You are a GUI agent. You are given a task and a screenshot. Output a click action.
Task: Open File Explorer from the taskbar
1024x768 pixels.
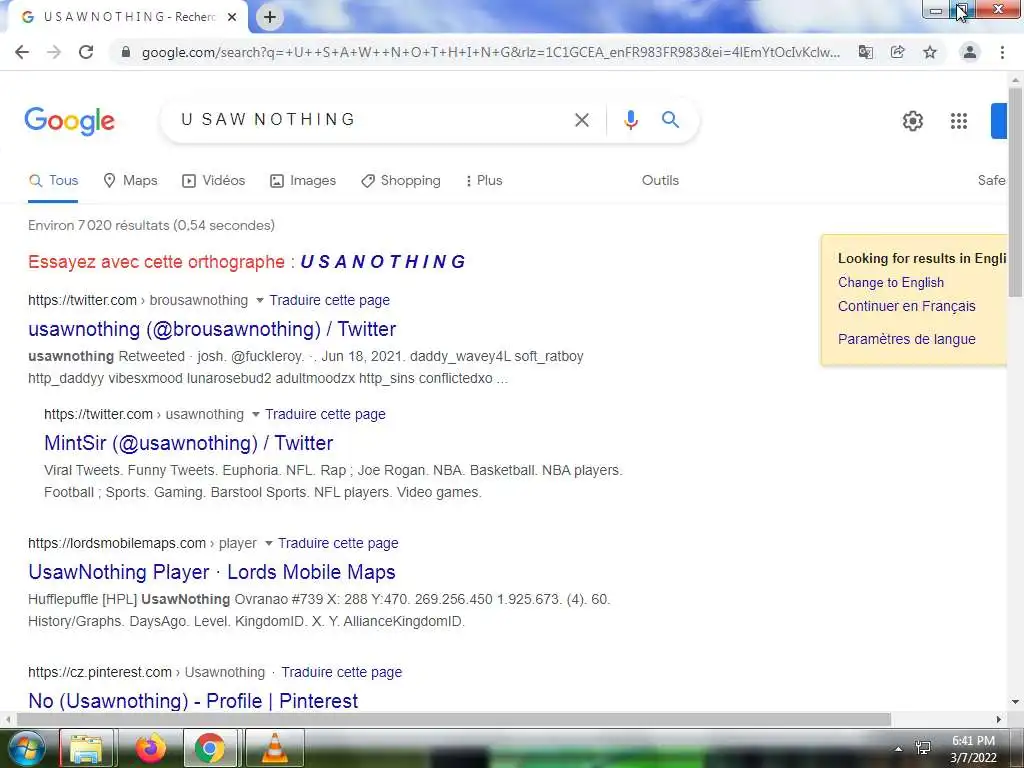[86, 749]
